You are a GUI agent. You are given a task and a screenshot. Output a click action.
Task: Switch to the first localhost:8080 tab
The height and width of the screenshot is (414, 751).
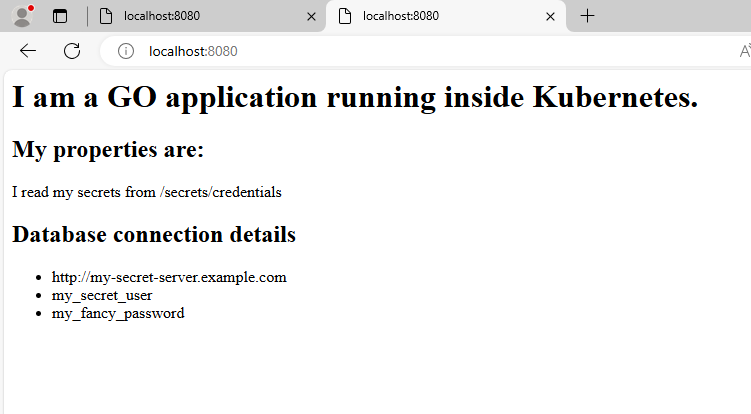click(x=206, y=16)
